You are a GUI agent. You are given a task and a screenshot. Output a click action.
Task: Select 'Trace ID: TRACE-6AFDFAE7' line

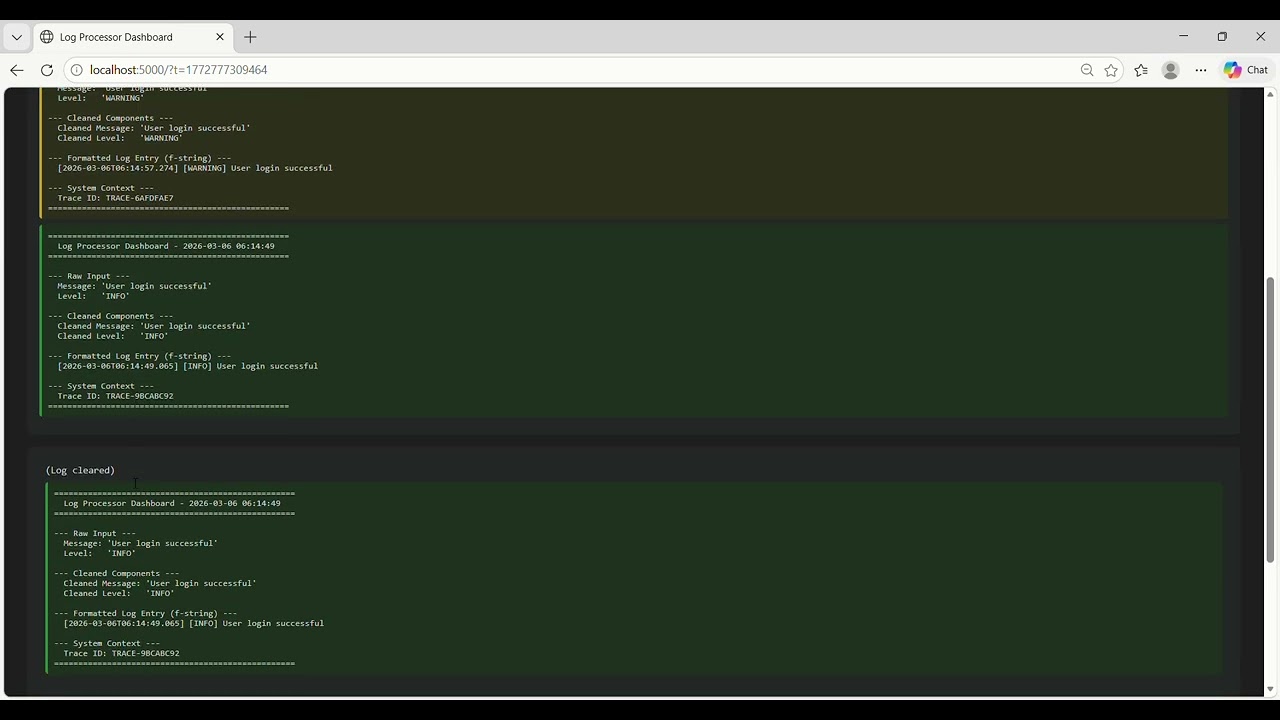pos(115,198)
